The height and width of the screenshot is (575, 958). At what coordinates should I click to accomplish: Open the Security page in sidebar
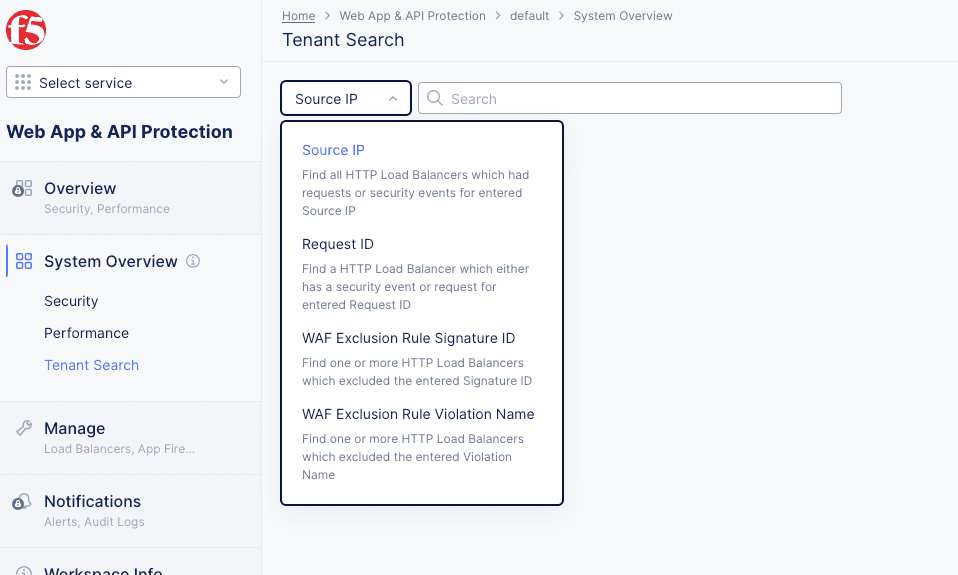pos(71,301)
